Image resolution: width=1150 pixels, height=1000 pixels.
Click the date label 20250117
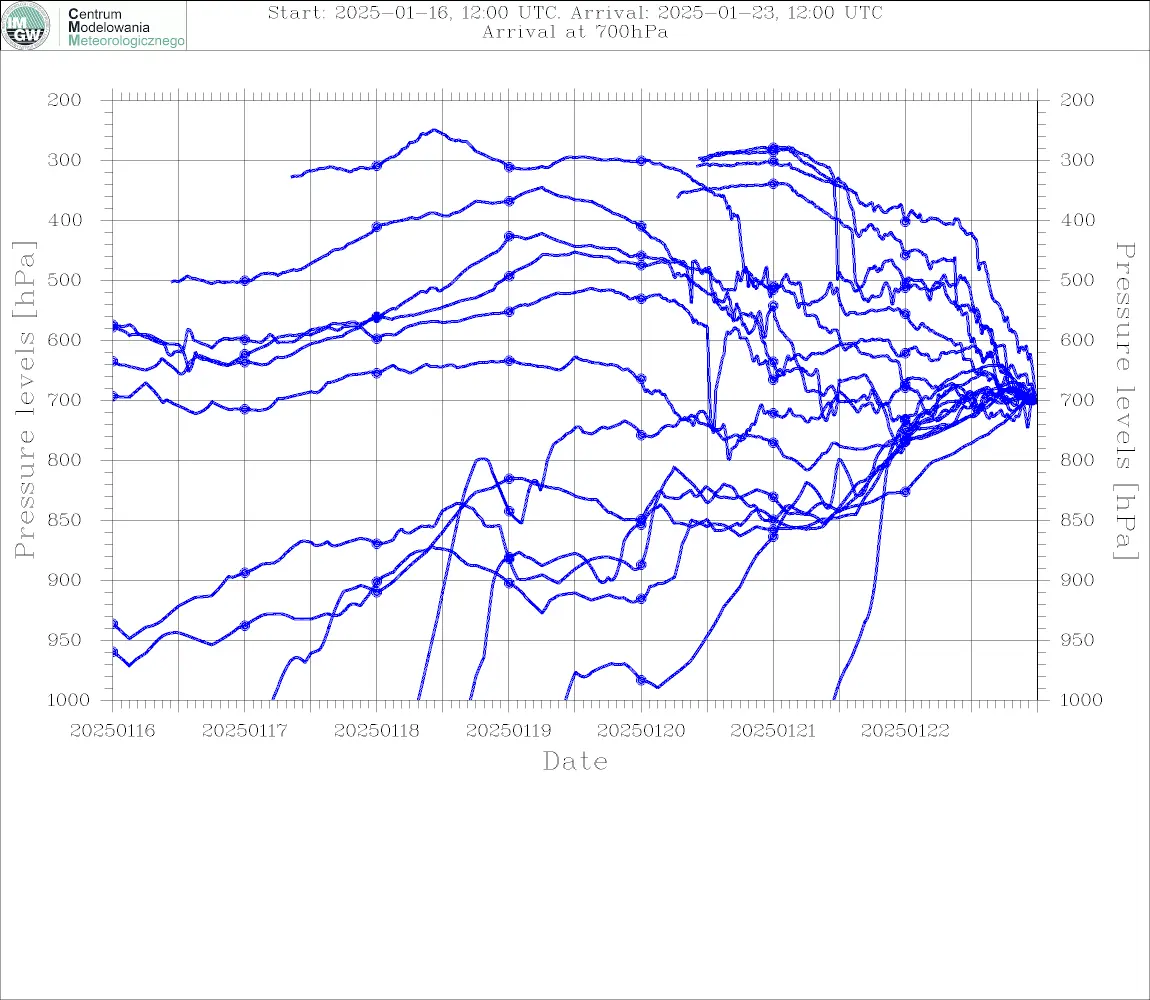244,731
